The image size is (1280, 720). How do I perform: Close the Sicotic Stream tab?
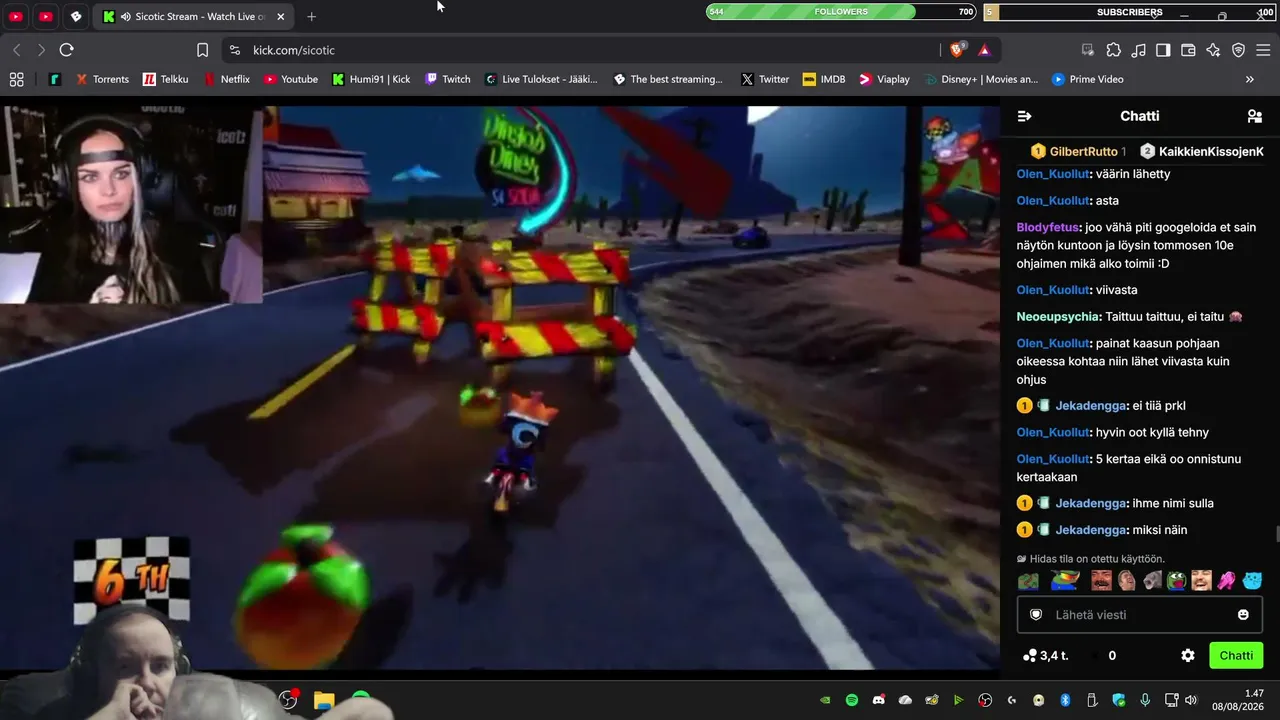tap(281, 17)
